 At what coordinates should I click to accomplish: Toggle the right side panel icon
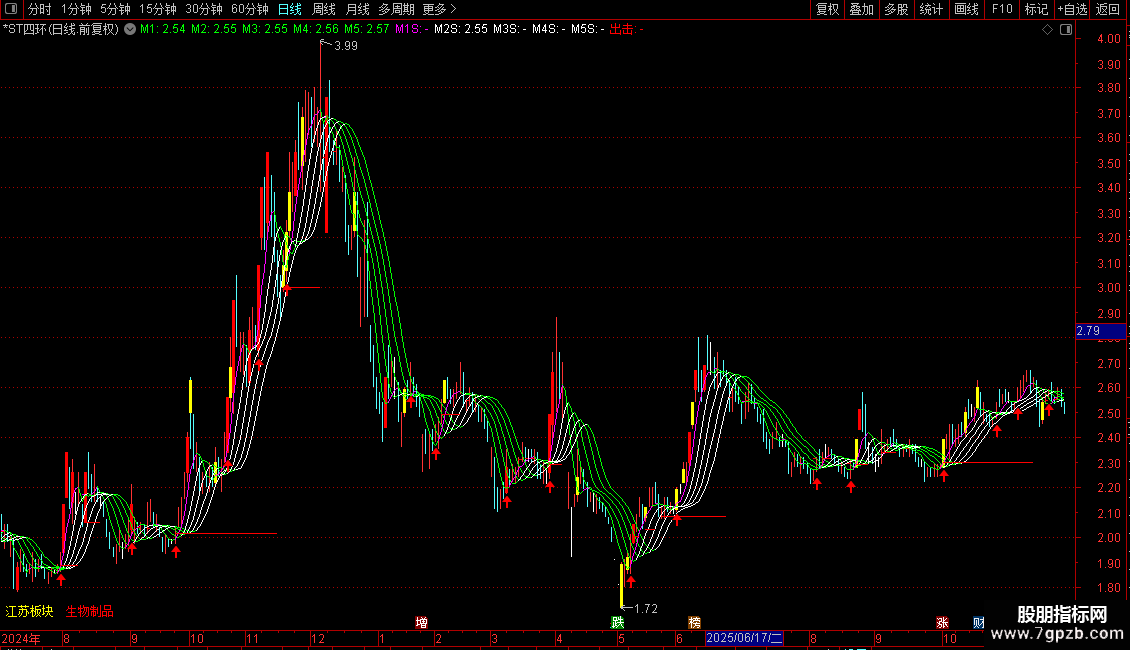click(x=1067, y=30)
